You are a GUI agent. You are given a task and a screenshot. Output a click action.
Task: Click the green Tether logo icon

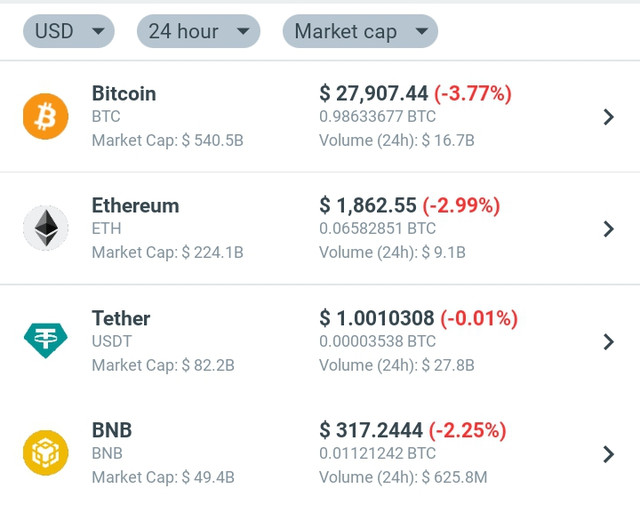pyautogui.click(x=46, y=340)
